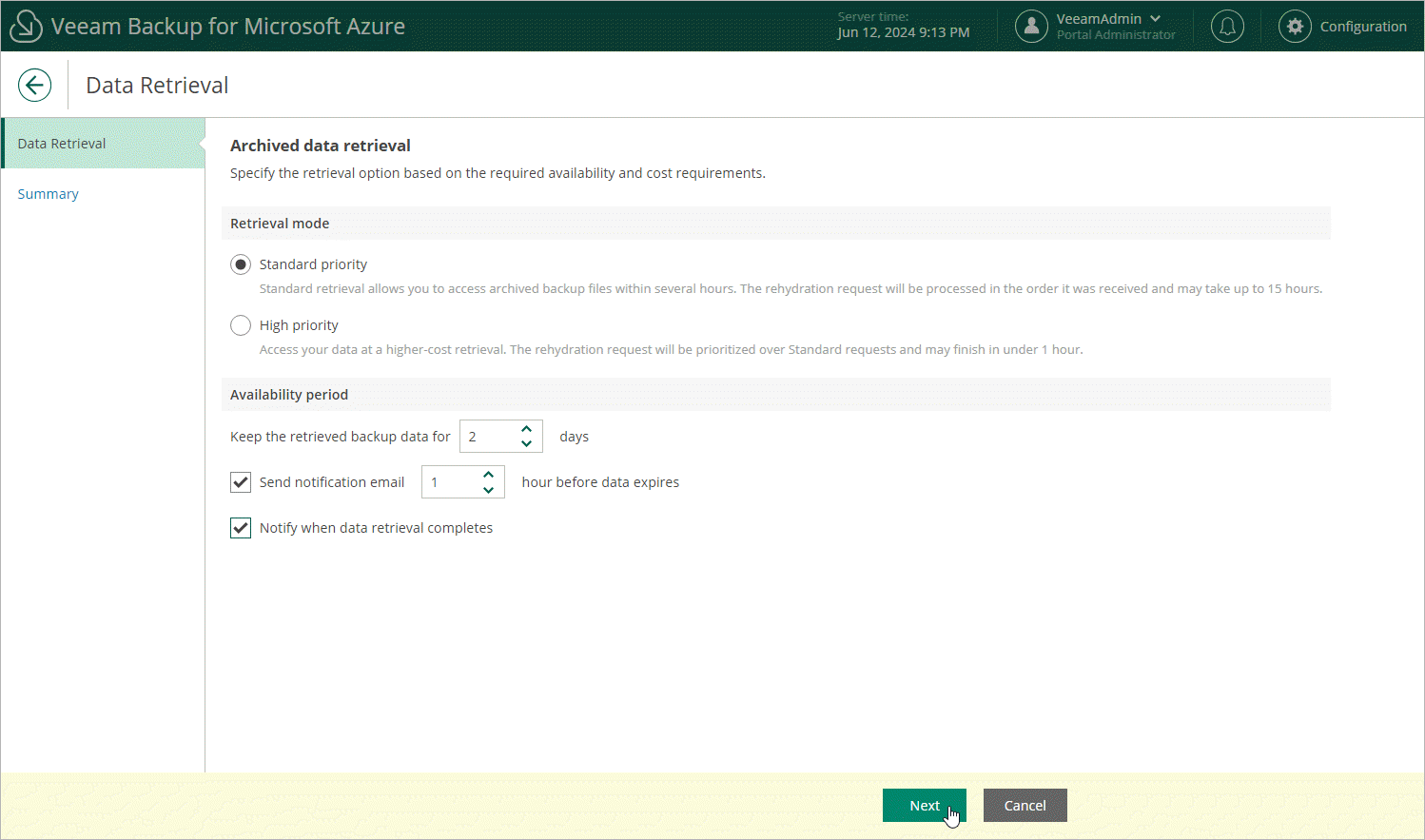Screen dimensions: 1425x840
Task: Toggle Notify when data retrieval completes
Action: [x=241, y=528]
